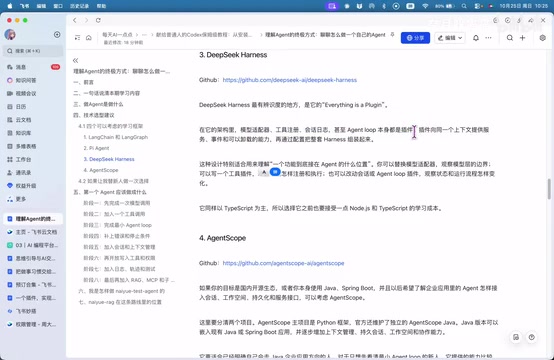This screenshot has height=360, width=554.
Task: Jump to outline item 六、我是怎样做 naiyue-test-agent 的
Action: (x=122, y=291)
